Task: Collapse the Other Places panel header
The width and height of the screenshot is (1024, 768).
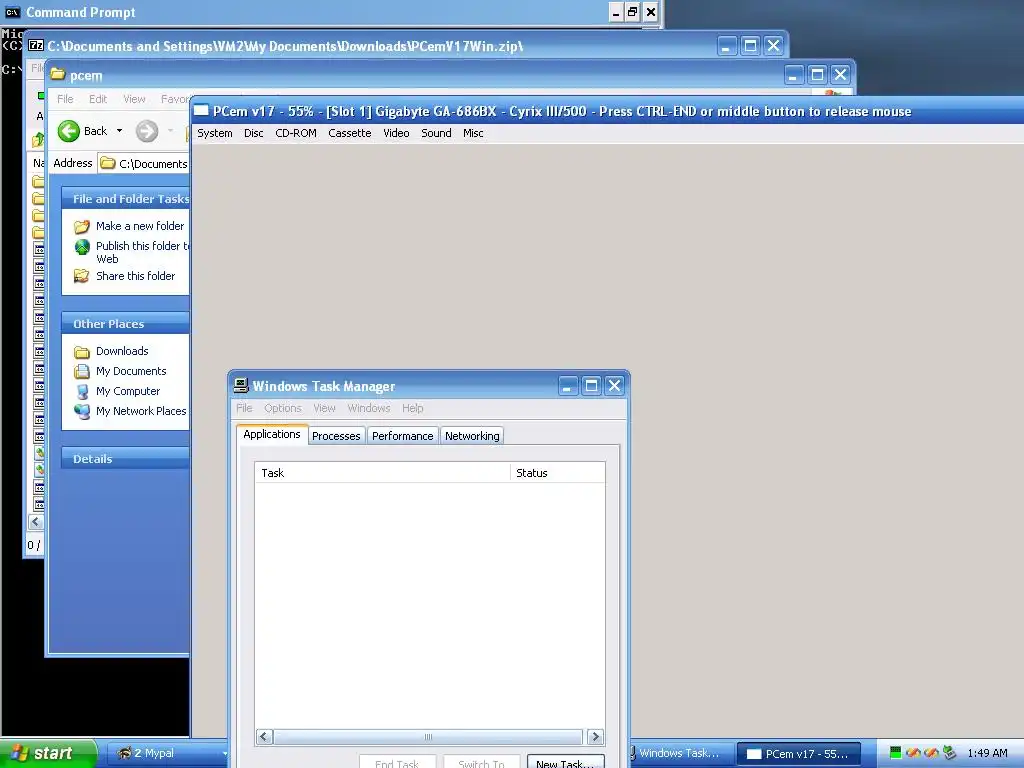Action: (125, 324)
